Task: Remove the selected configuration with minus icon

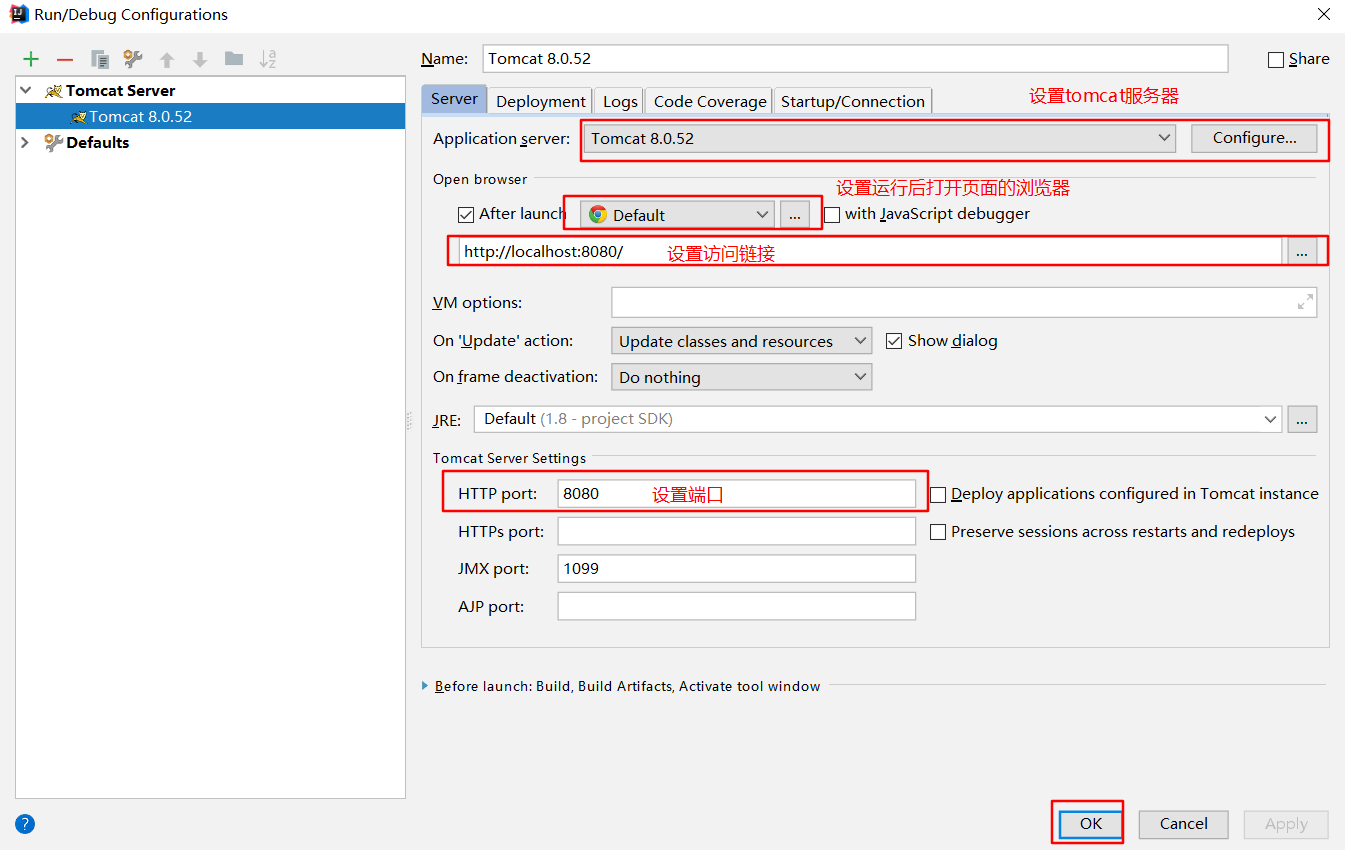Action: point(65,60)
